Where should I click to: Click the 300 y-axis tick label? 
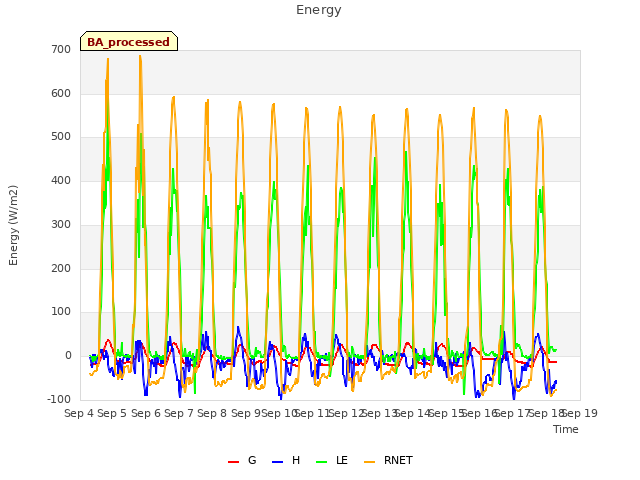[61, 224]
